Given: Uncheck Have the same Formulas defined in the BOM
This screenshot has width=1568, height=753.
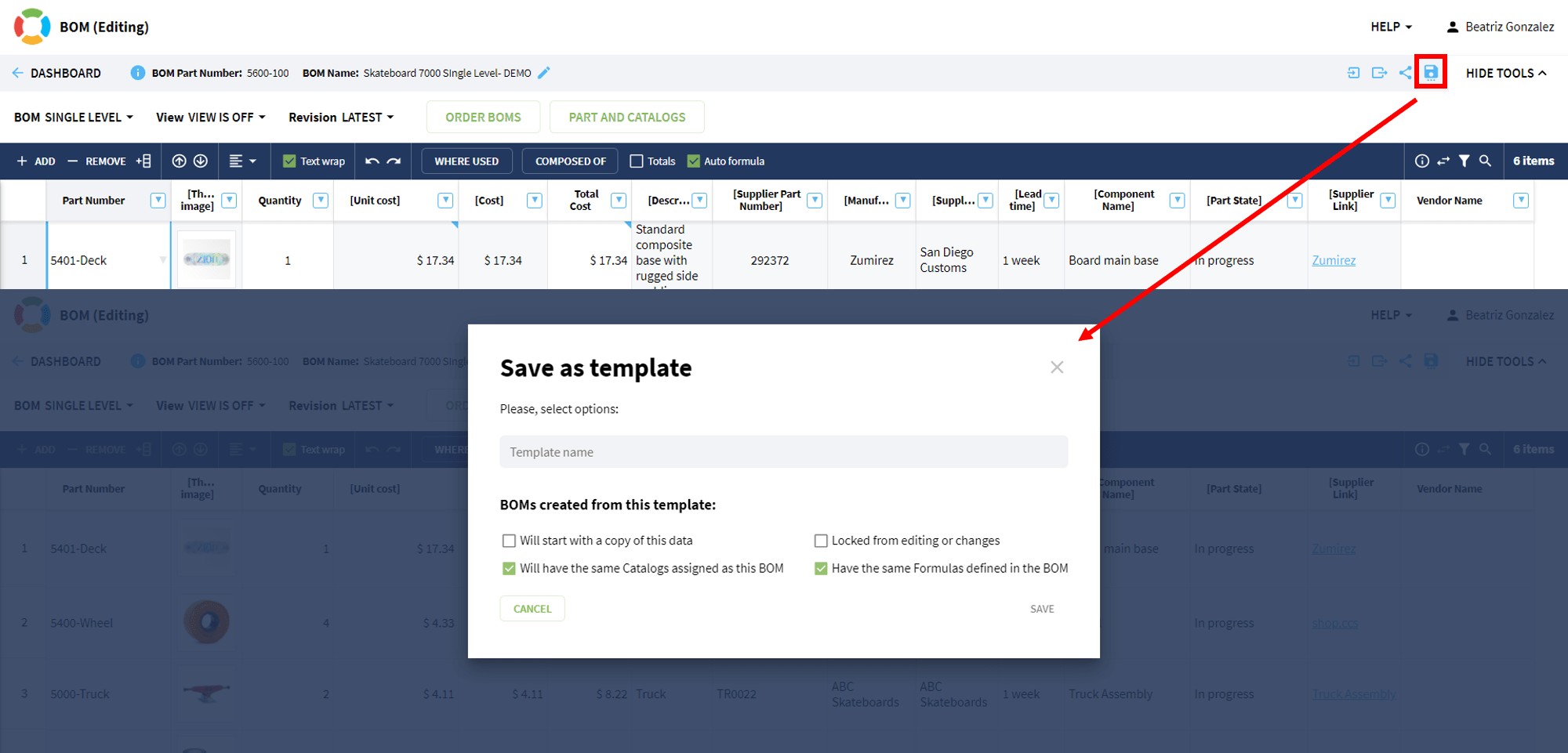Looking at the screenshot, I should click(821, 568).
